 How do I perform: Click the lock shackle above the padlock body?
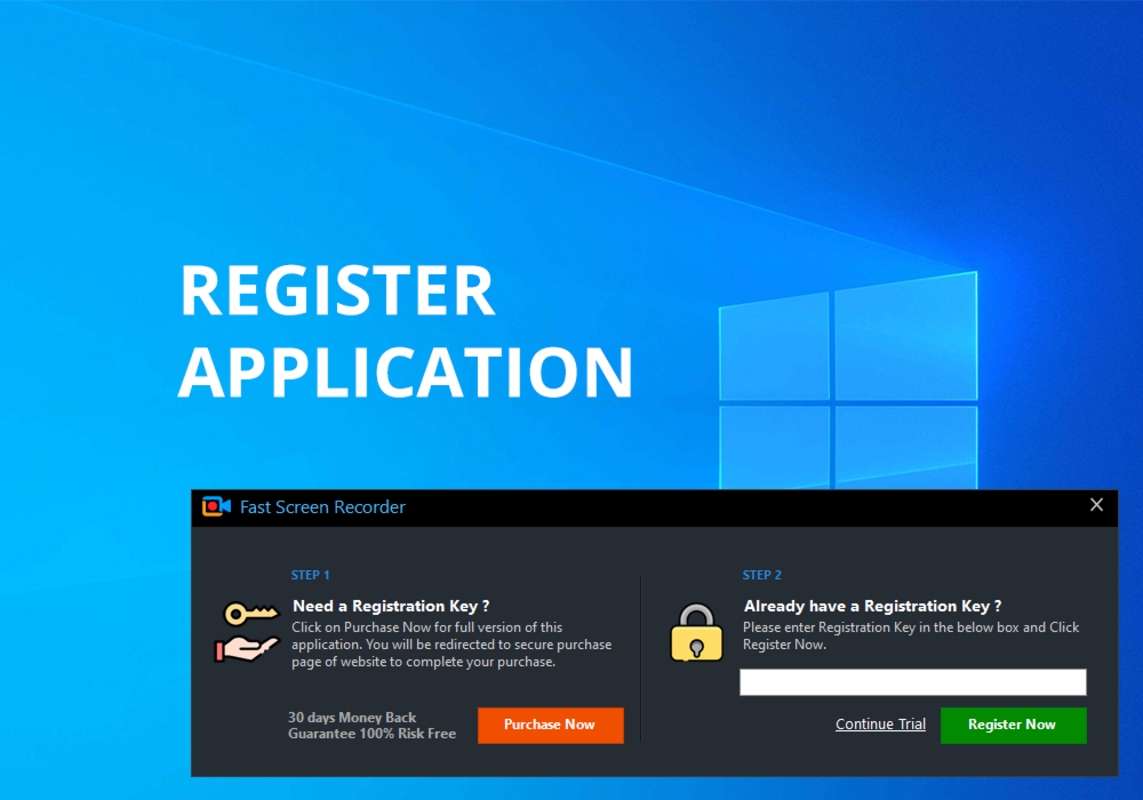(696, 614)
